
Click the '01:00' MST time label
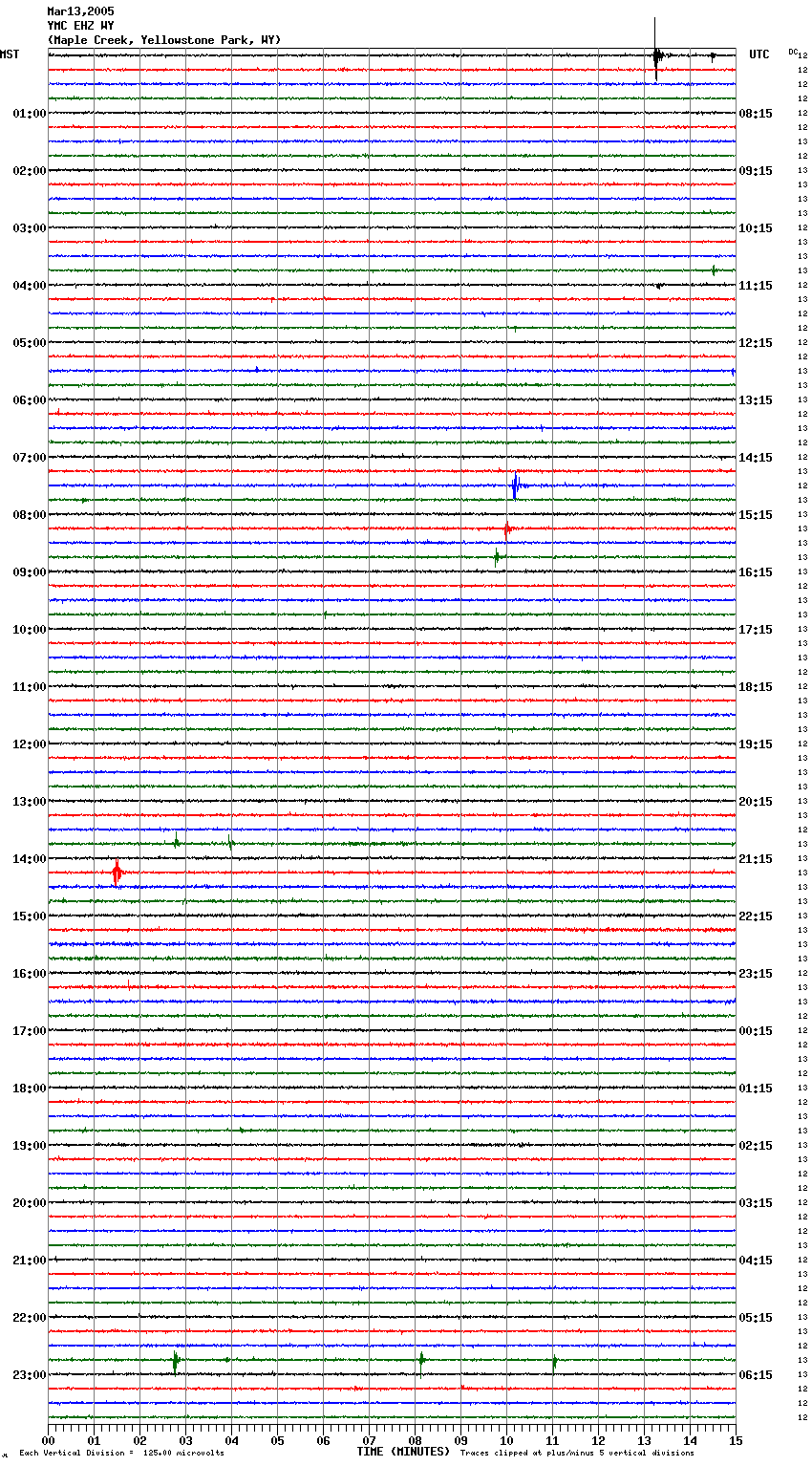click(30, 114)
